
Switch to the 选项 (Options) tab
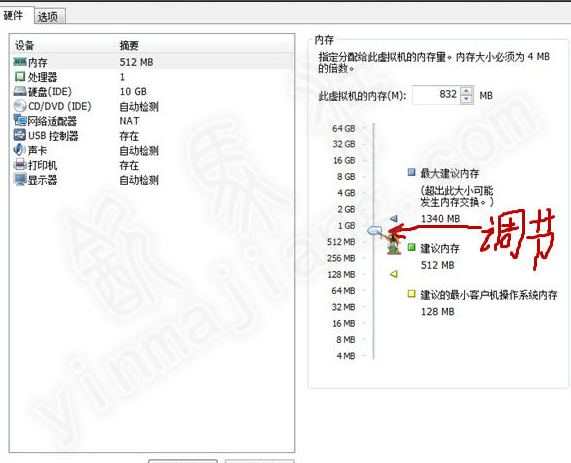48,16
